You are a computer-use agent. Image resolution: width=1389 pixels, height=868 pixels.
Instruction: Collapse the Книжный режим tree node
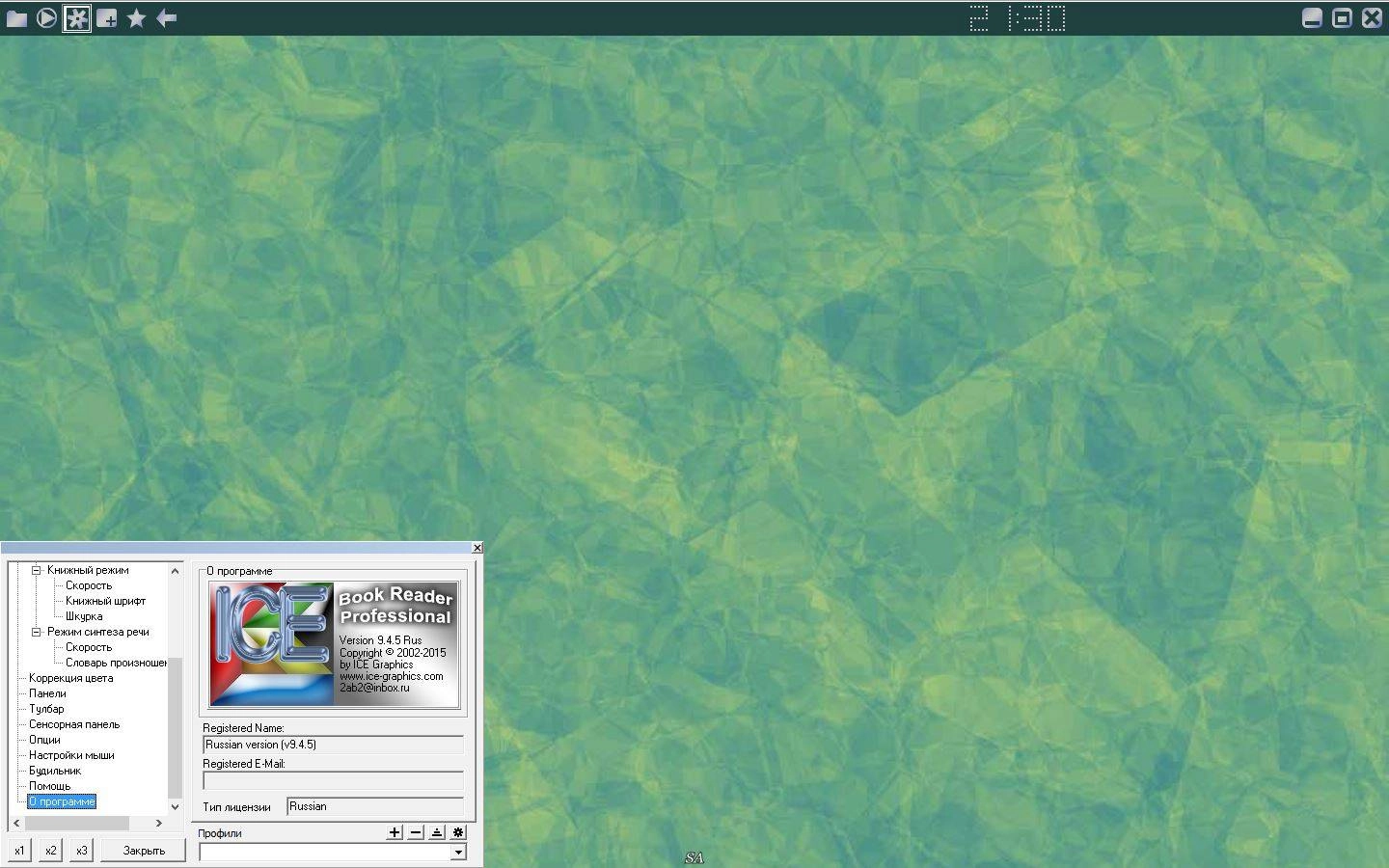coord(37,570)
